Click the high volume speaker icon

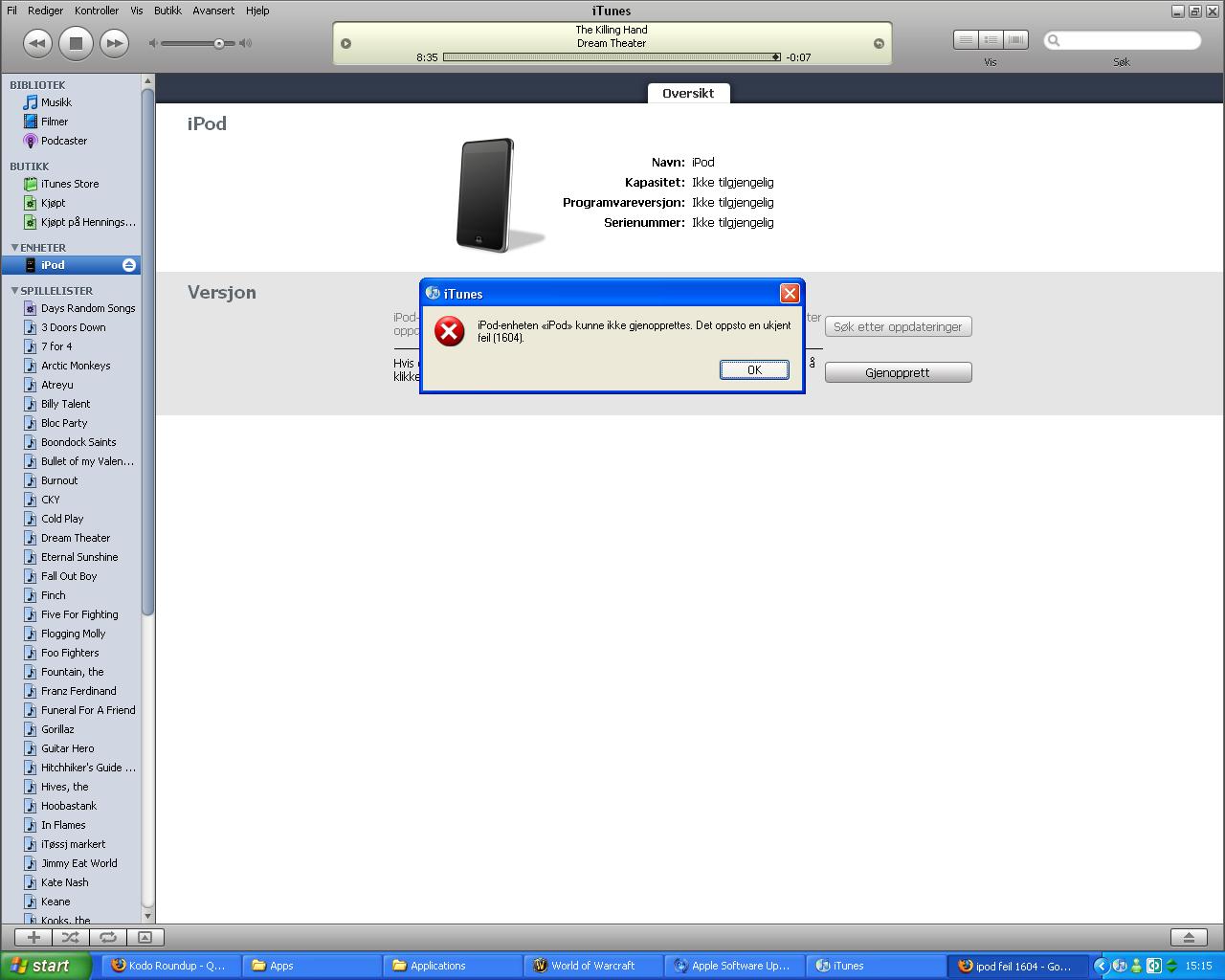coord(246,43)
